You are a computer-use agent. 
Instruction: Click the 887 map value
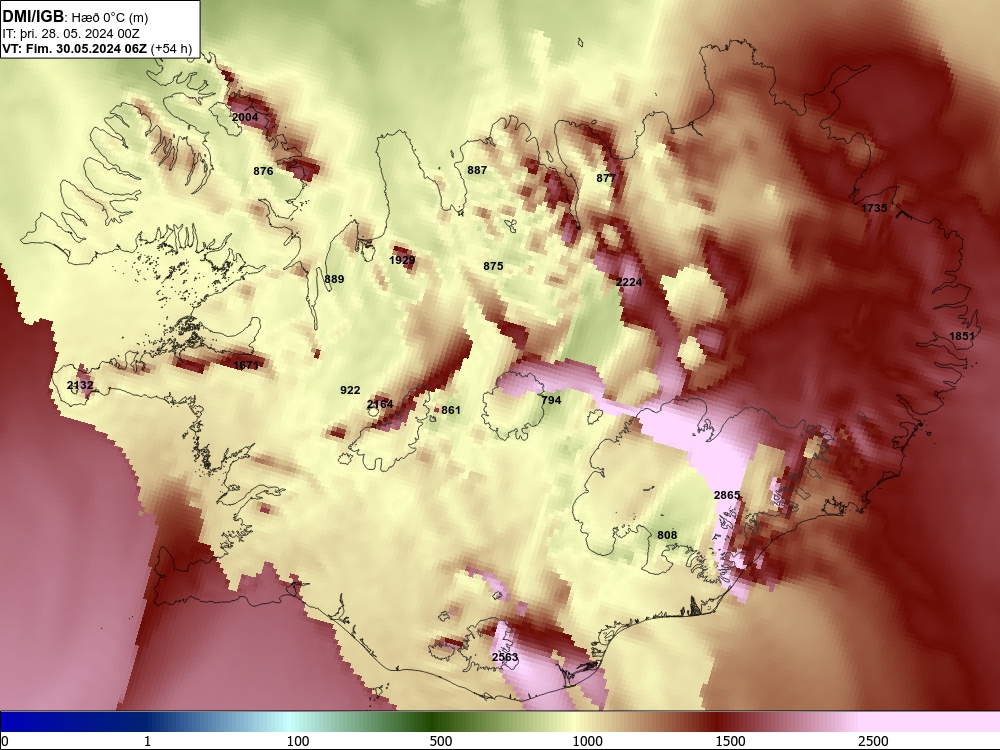point(477,170)
